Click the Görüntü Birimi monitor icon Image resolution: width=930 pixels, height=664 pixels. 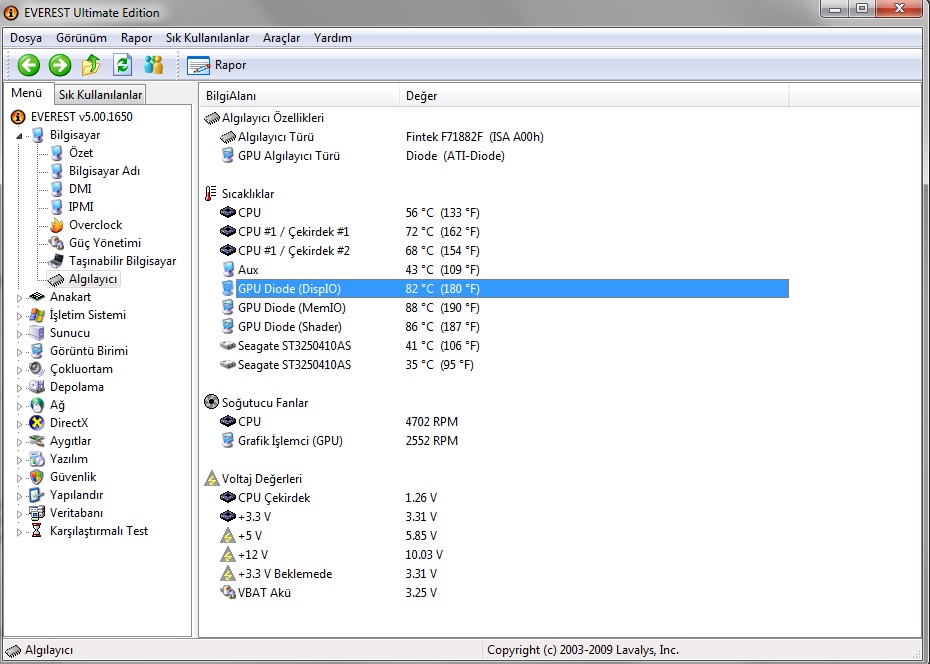point(37,351)
